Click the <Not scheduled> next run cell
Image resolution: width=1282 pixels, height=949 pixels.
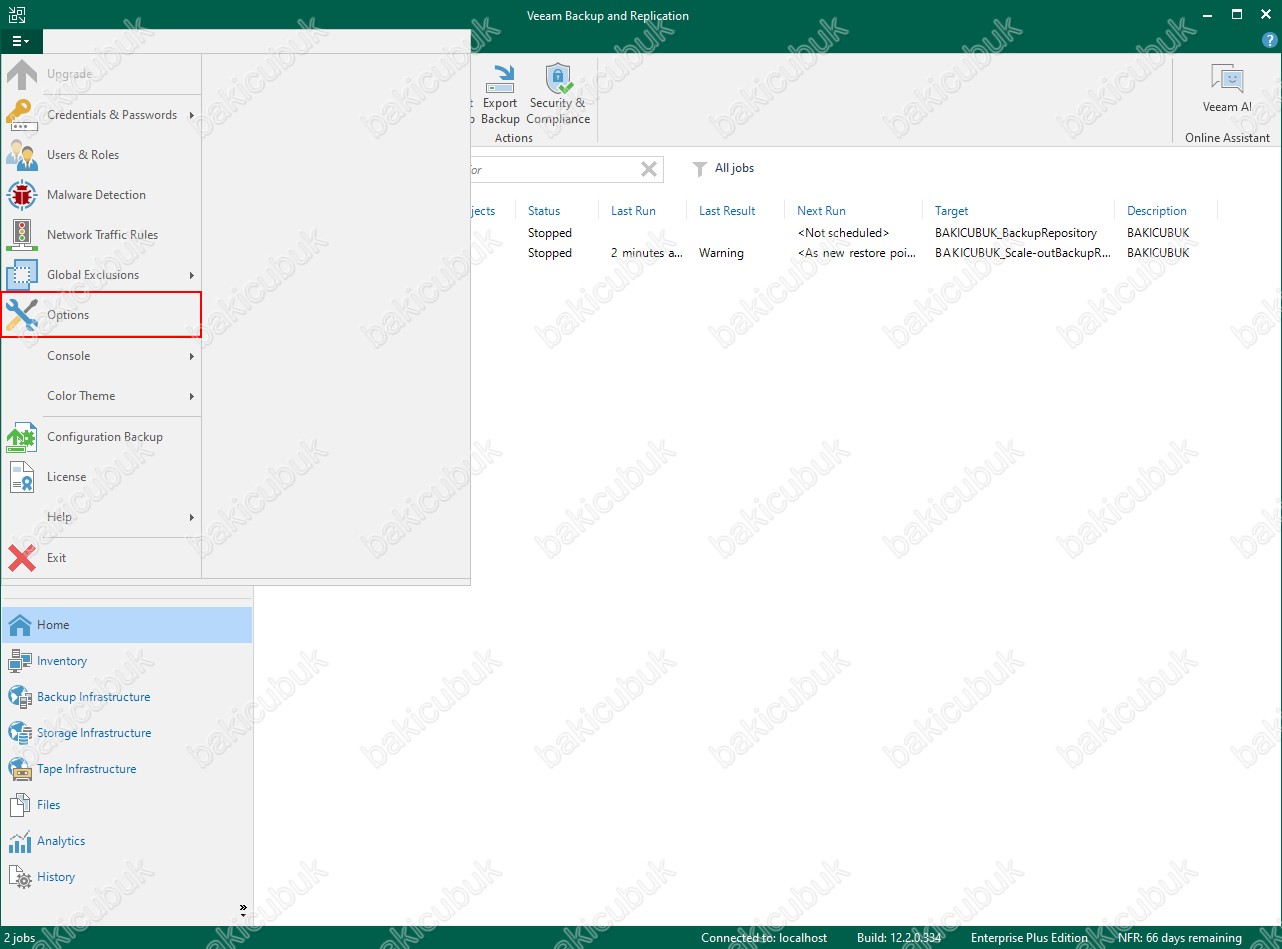pos(843,233)
